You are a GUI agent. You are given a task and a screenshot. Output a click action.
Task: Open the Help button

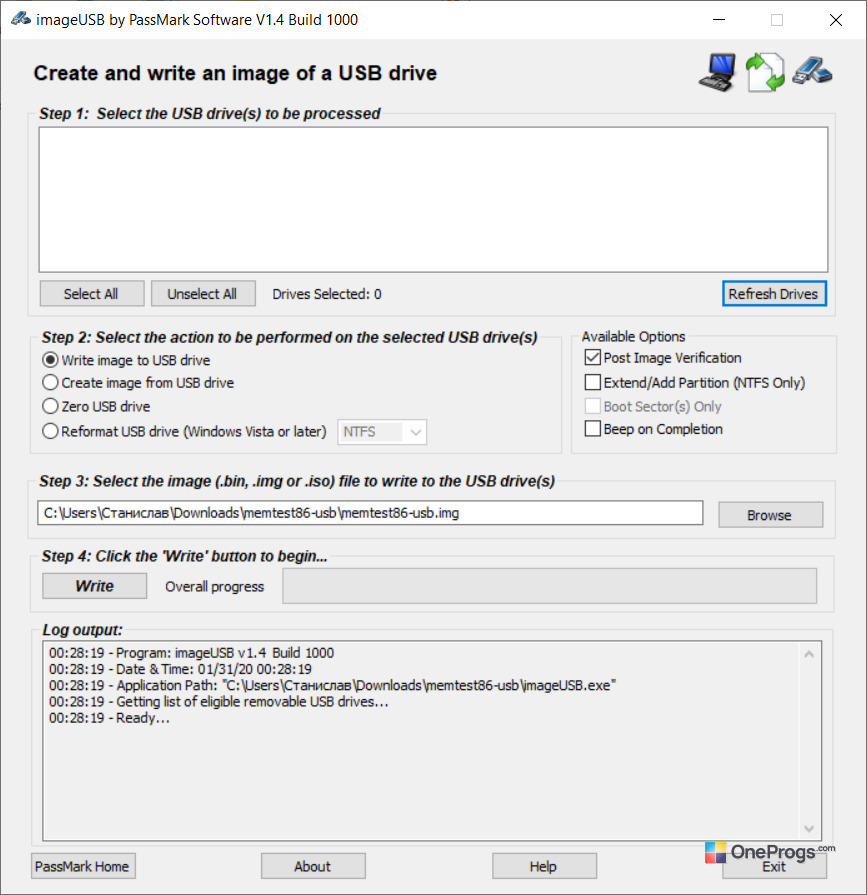tap(544, 866)
